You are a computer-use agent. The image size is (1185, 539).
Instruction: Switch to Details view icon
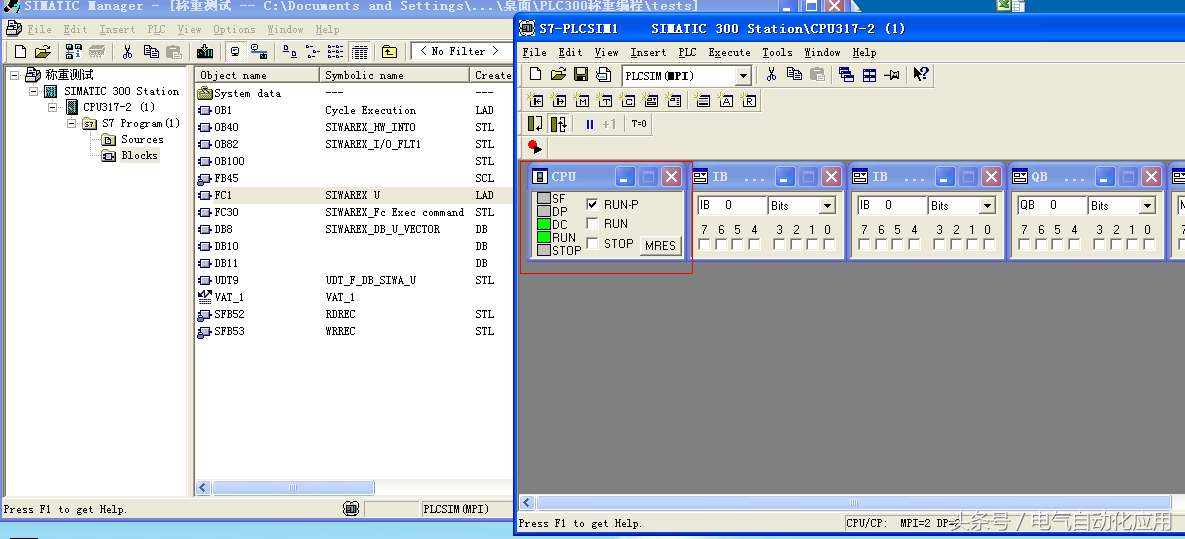[x=360, y=51]
